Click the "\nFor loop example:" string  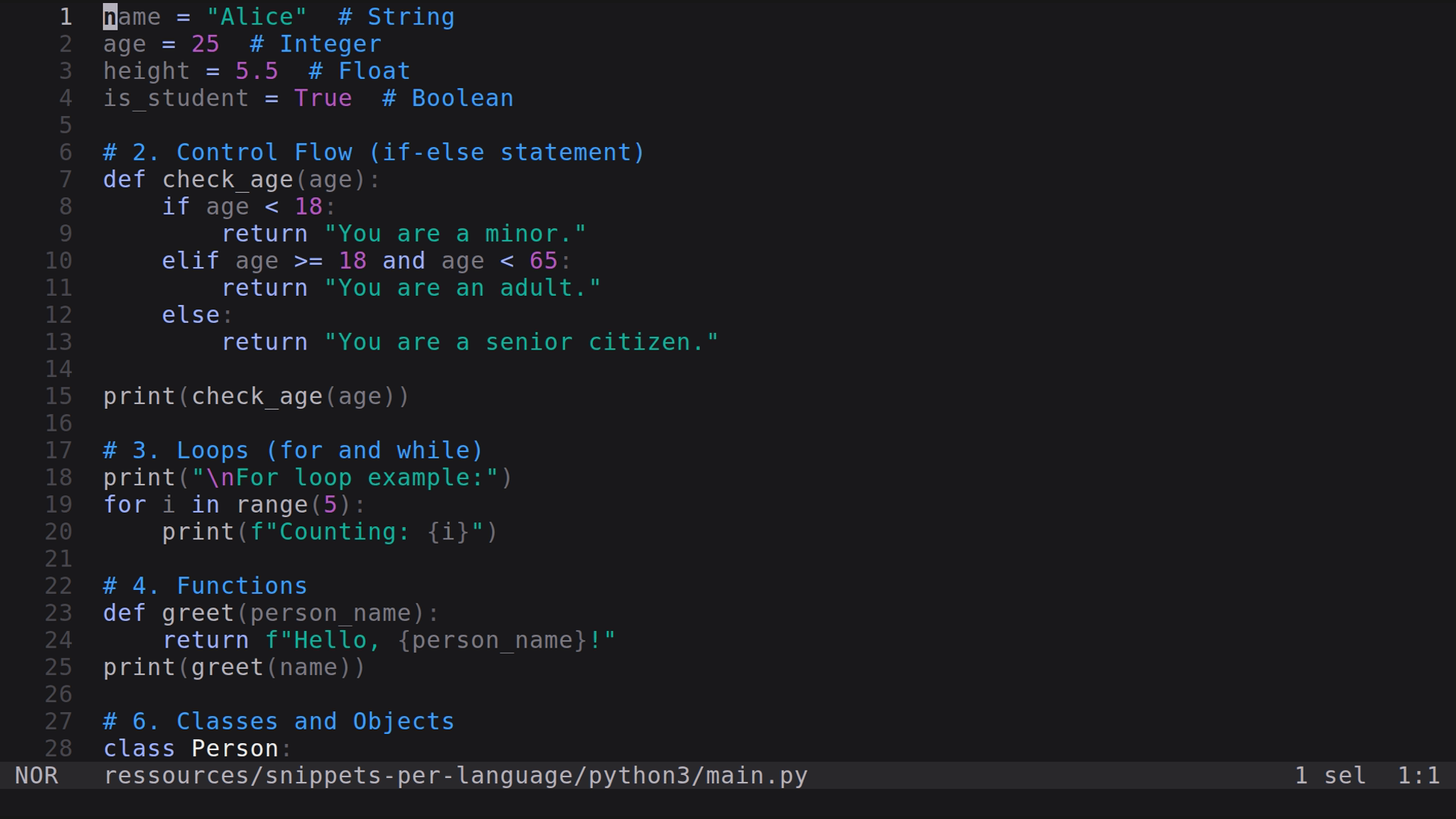345,478
